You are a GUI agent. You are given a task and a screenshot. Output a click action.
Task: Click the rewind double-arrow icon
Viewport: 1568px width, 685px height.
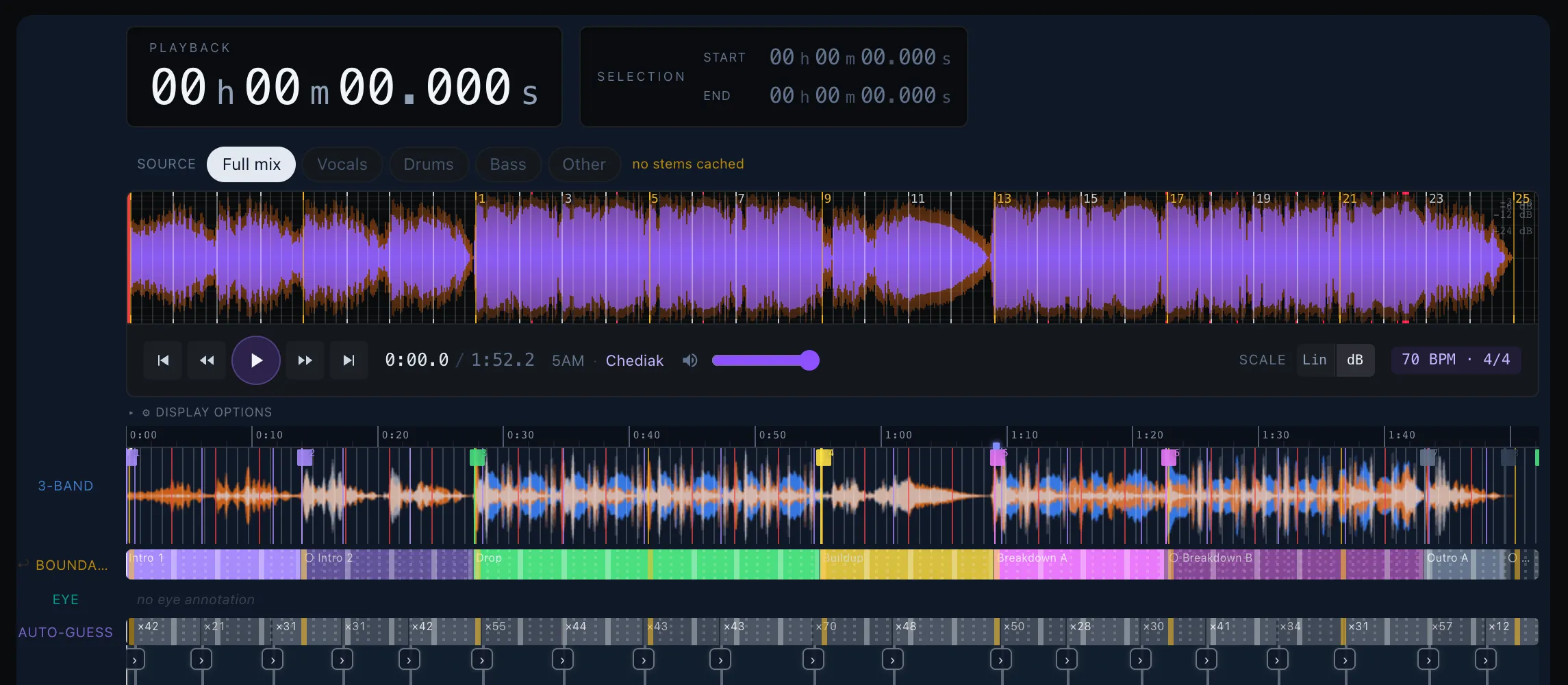(207, 360)
